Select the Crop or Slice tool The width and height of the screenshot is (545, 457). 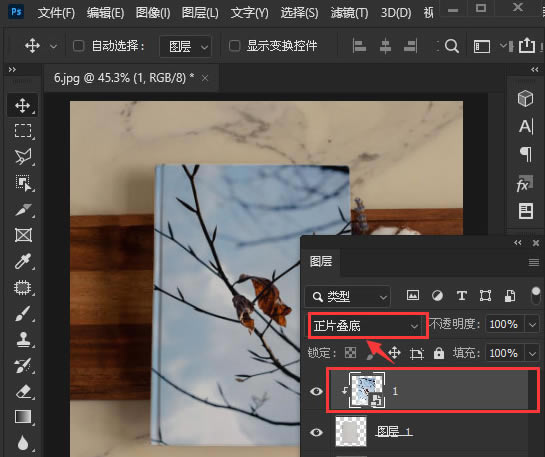(x=23, y=209)
